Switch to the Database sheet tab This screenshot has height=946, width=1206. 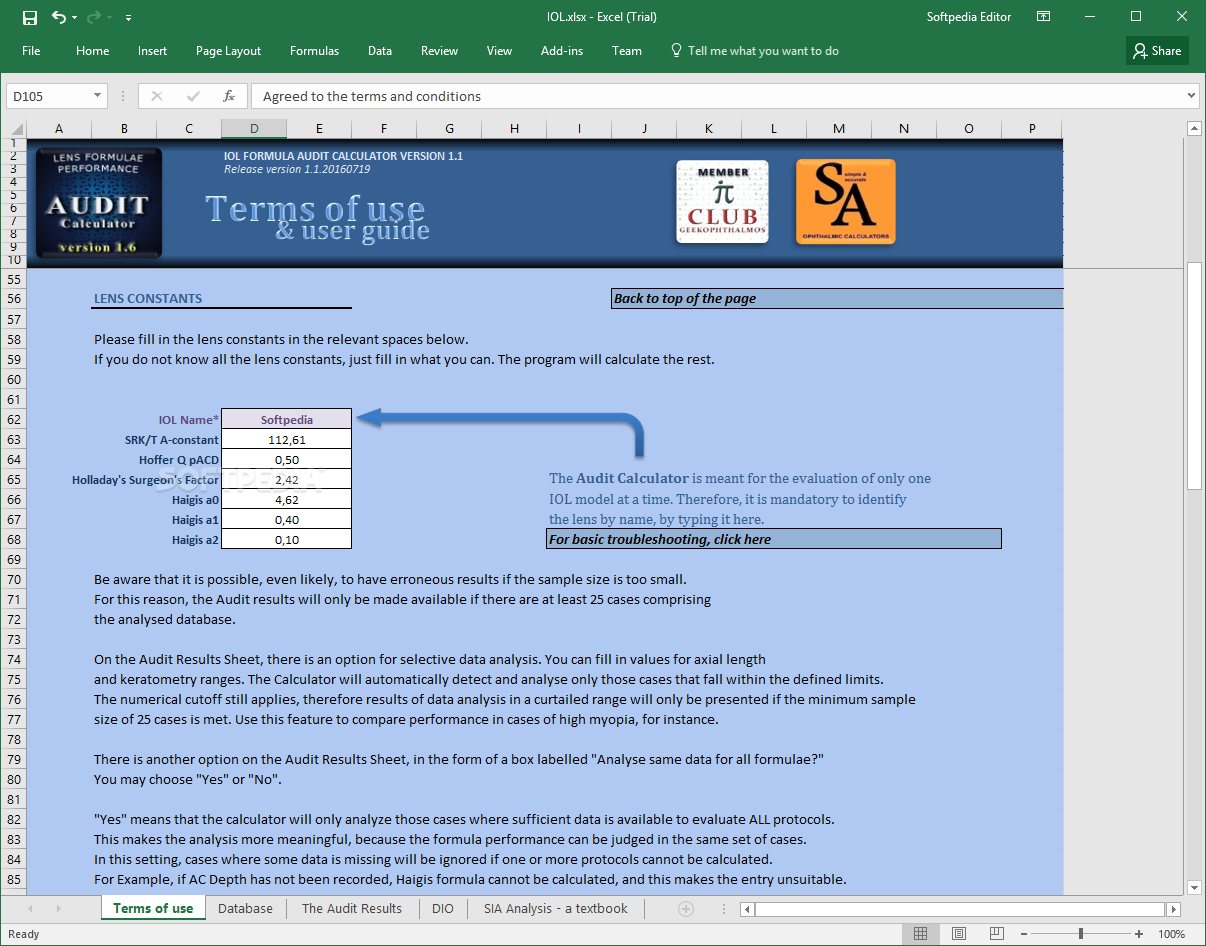pos(245,908)
